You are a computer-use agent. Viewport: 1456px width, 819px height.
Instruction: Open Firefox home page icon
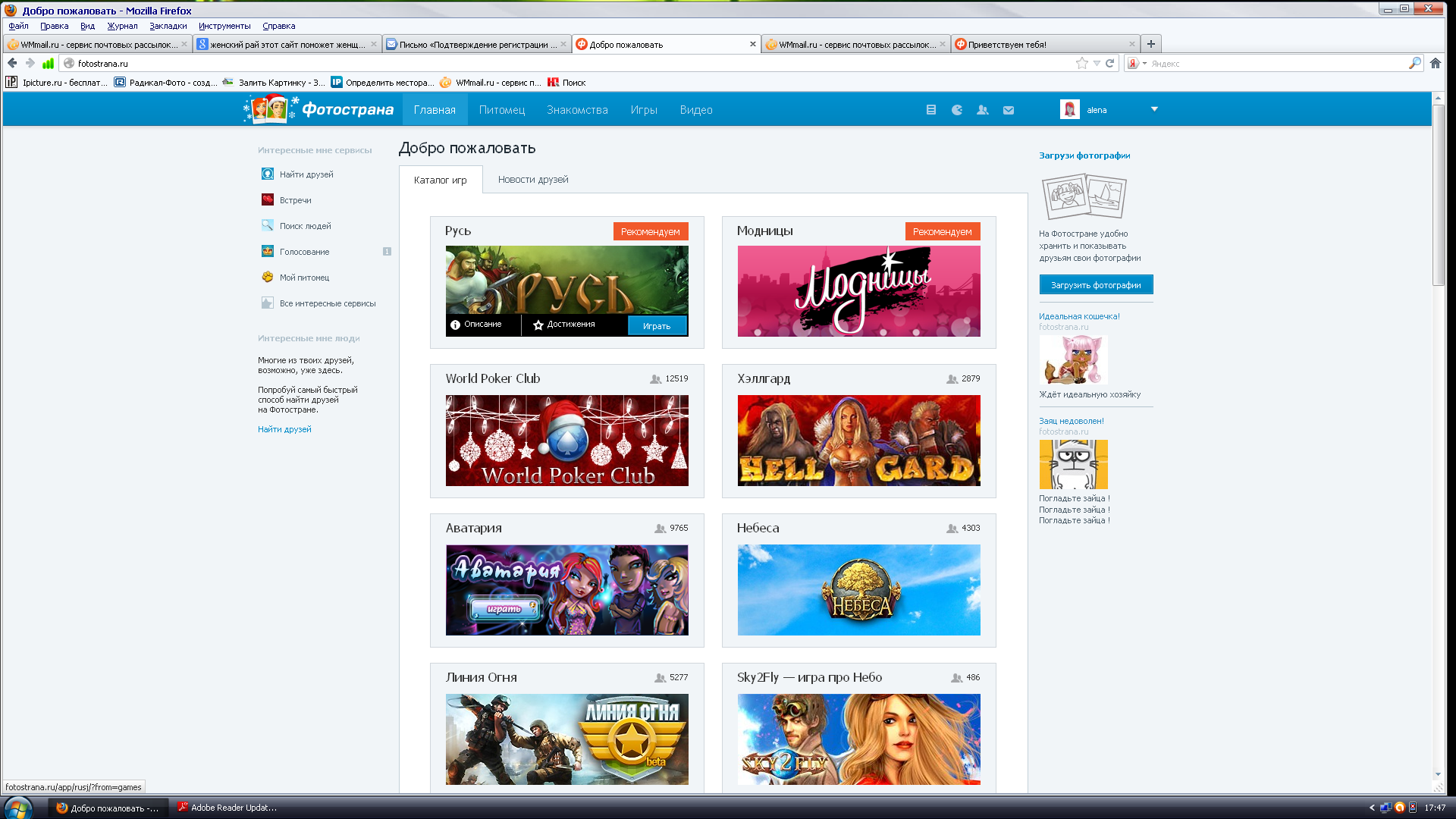1436,63
